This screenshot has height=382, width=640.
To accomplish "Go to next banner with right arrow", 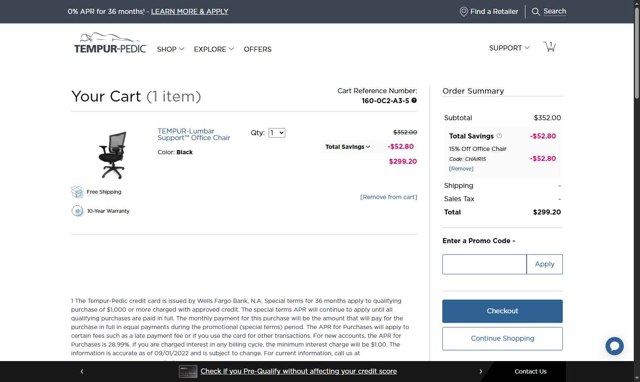I will coord(480,371).
